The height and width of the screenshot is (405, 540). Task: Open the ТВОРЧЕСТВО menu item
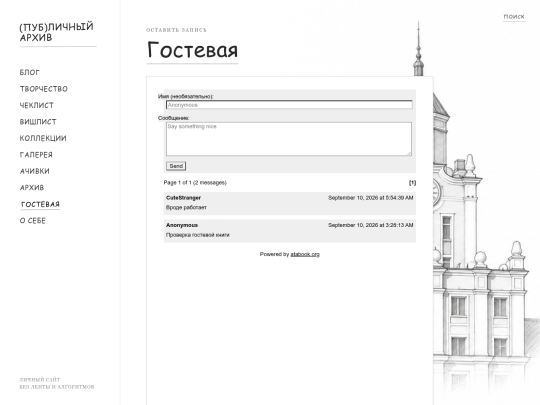coord(44,89)
